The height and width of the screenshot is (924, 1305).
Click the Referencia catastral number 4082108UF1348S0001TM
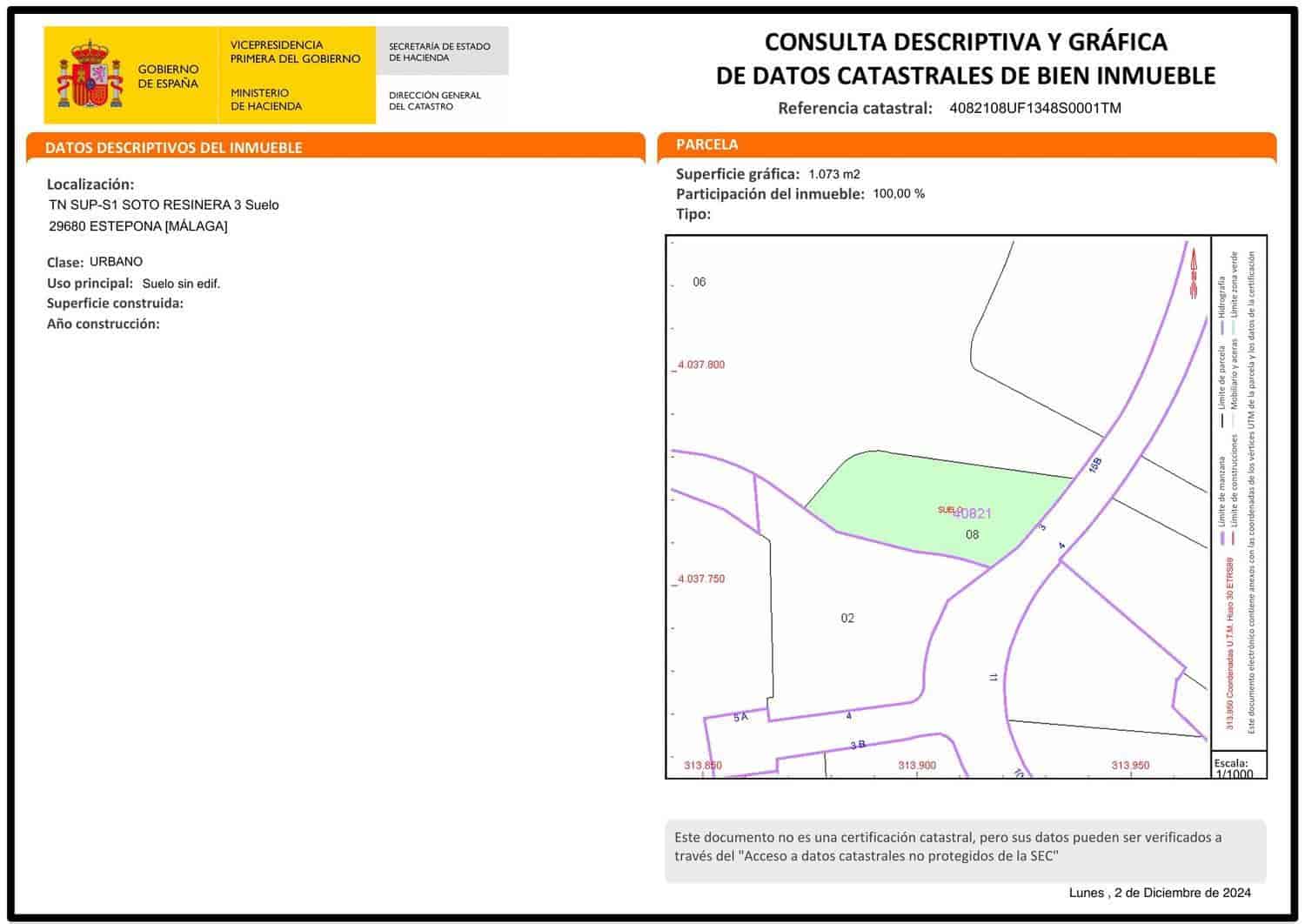coord(1035,108)
